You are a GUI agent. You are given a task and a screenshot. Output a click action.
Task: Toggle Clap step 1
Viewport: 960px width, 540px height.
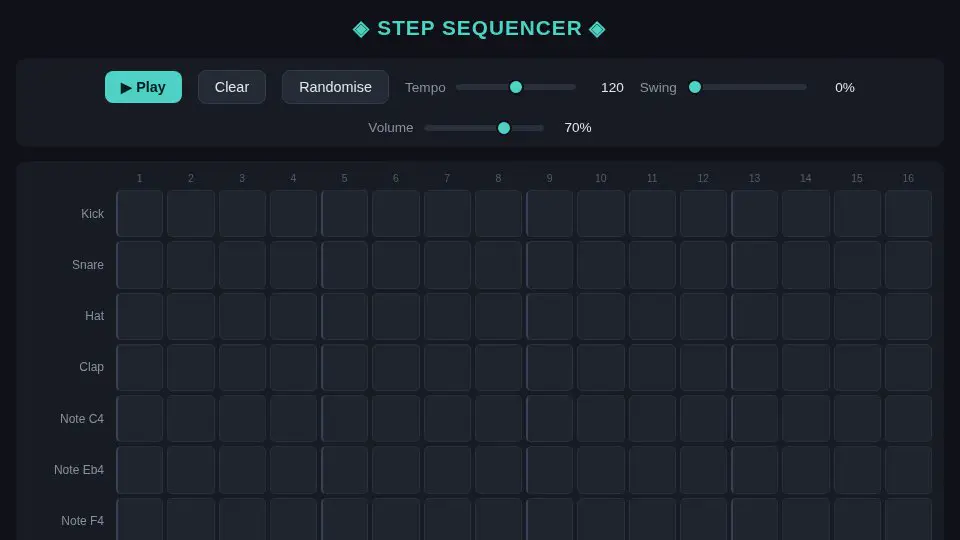point(140,367)
